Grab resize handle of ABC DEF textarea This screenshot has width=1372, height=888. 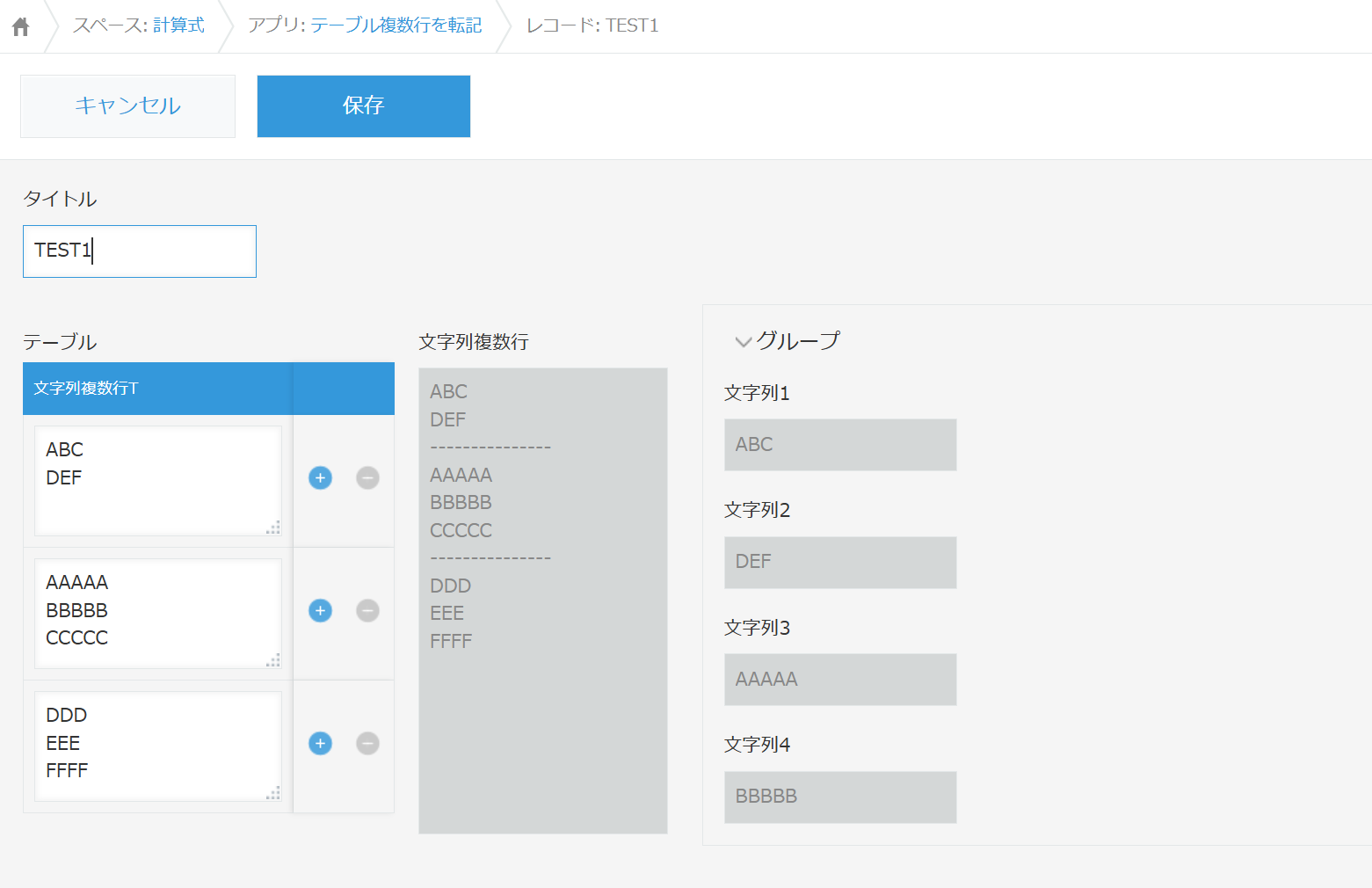coord(273,528)
